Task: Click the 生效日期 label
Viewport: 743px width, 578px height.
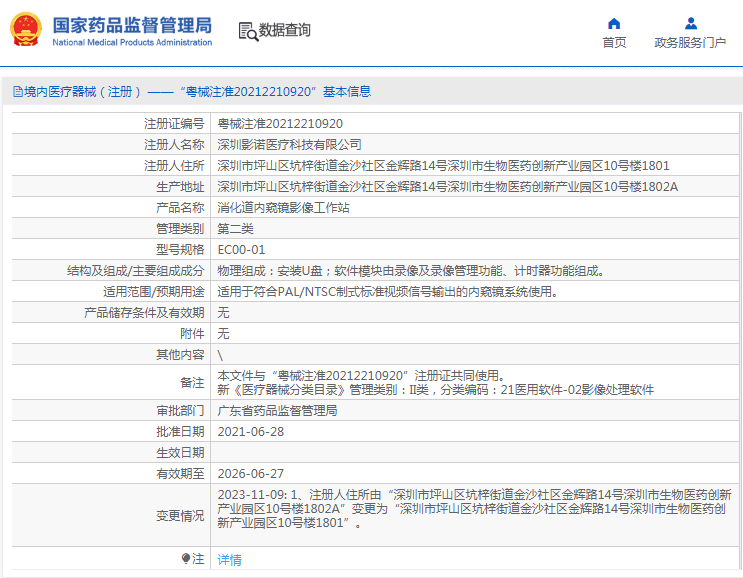Action: coord(180,453)
